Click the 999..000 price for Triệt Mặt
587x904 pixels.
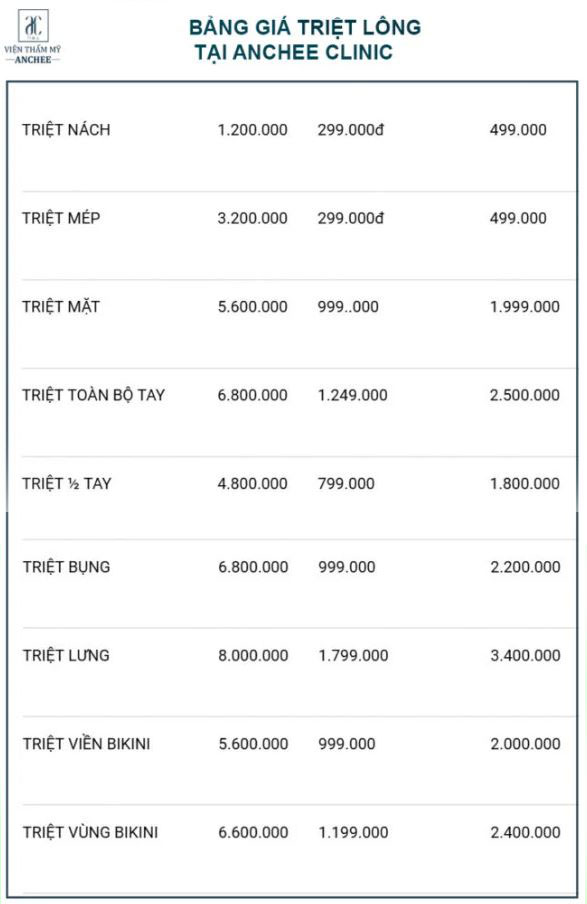[x=348, y=307]
